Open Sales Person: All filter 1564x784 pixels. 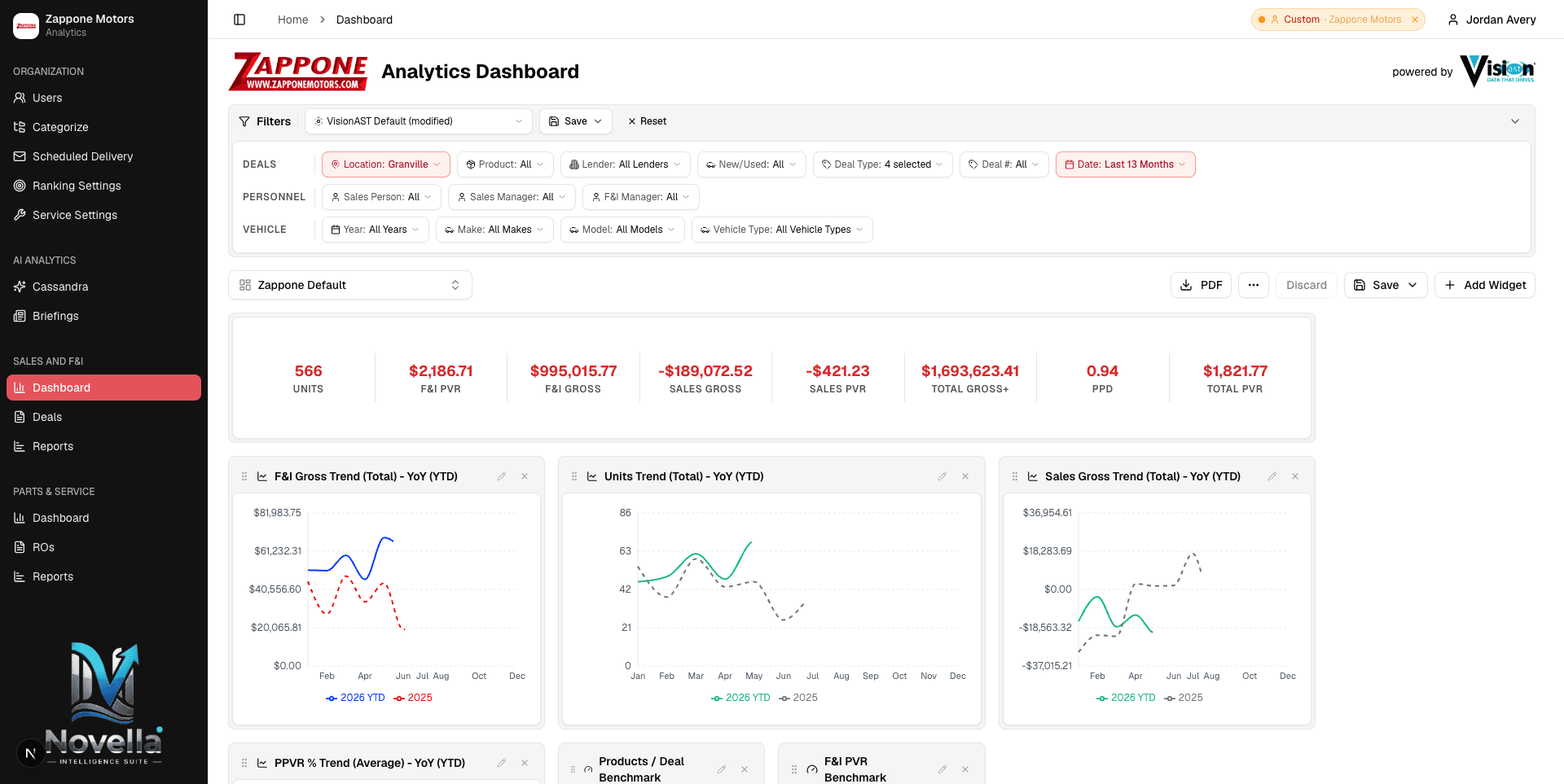click(x=381, y=197)
